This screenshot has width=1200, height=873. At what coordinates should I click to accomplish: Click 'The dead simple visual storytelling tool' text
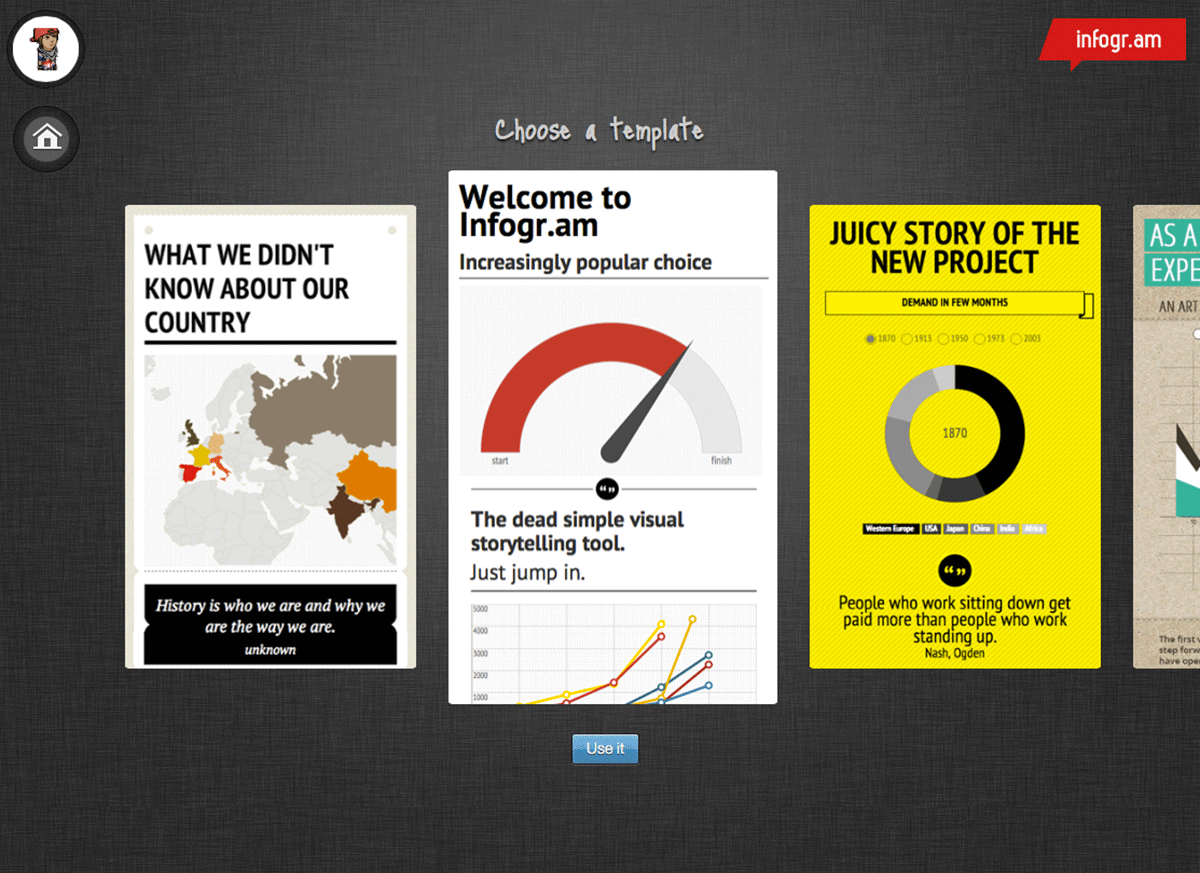(577, 532)
